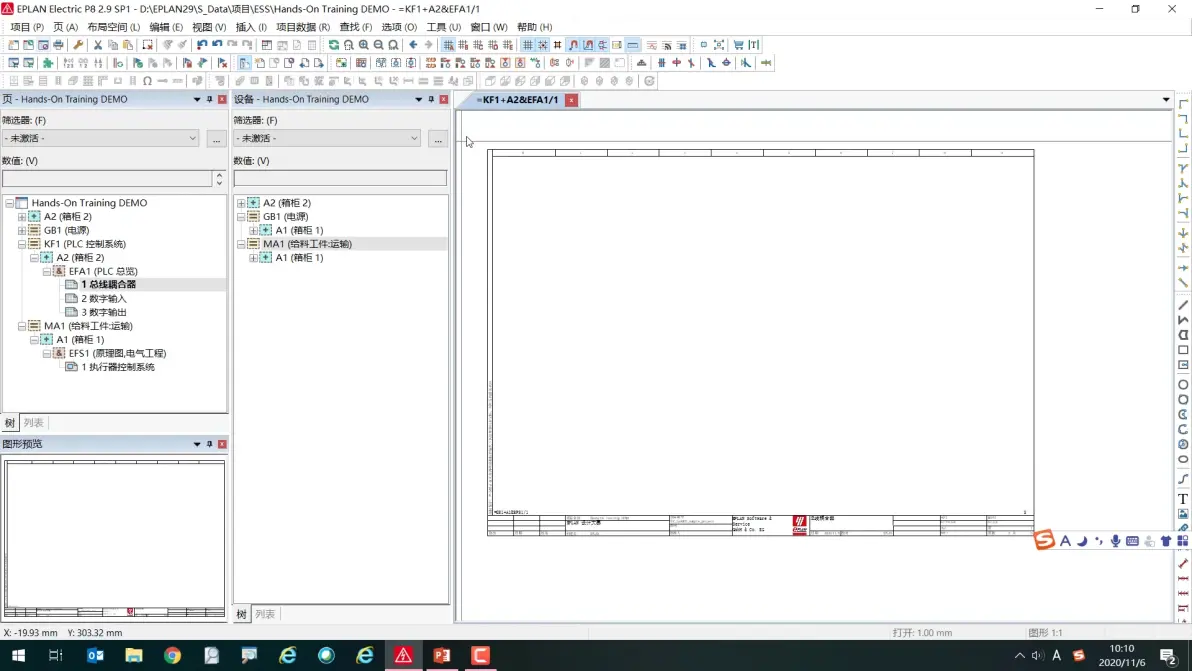The height and width of the screenshot is (671, 1192).
Task: Open the 插入 (I) menu
Action: (x=251, y=27)
